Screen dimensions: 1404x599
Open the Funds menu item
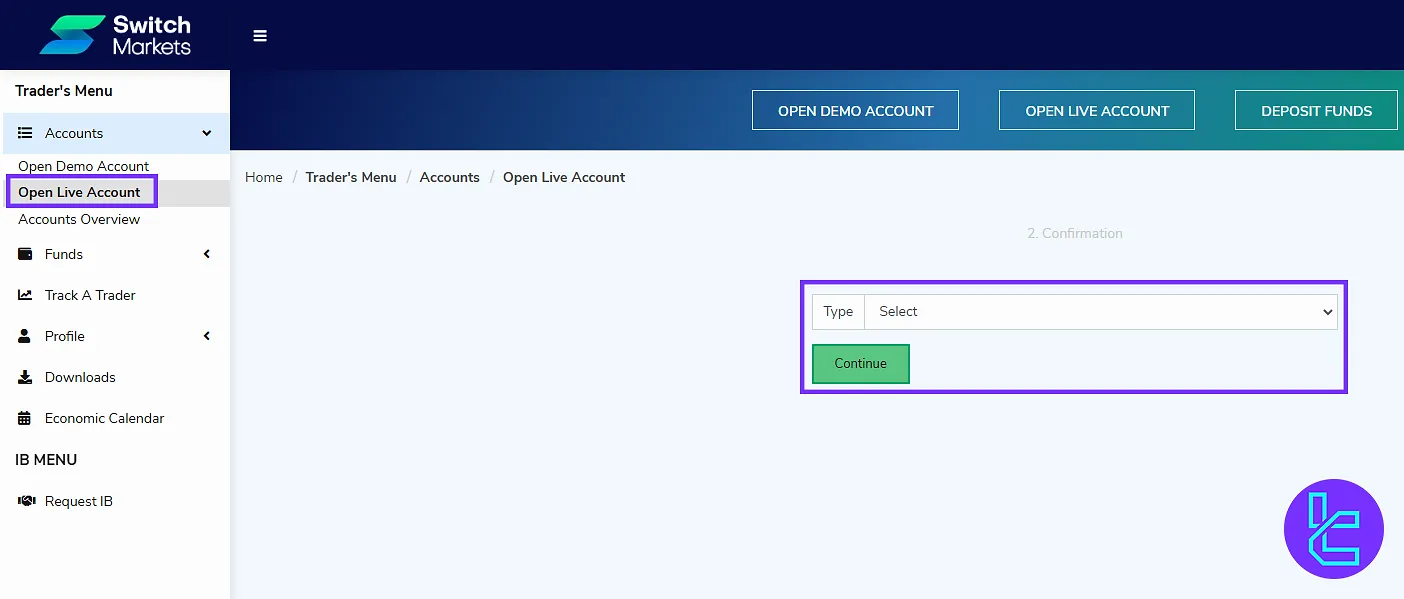click(115, 254)
